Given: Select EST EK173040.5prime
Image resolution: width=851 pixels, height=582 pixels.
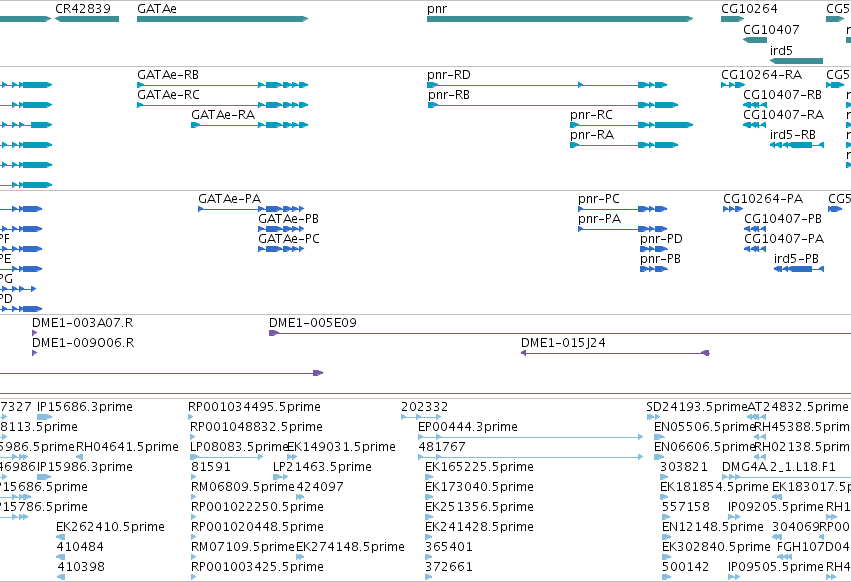Looking at the screenshot, I should point(479,487).
